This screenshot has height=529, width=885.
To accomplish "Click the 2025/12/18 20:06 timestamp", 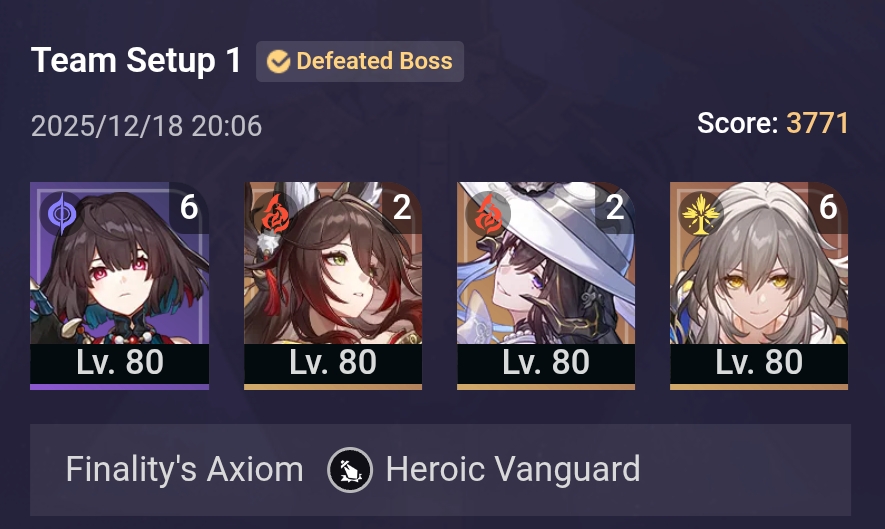I will pos(146,126).
